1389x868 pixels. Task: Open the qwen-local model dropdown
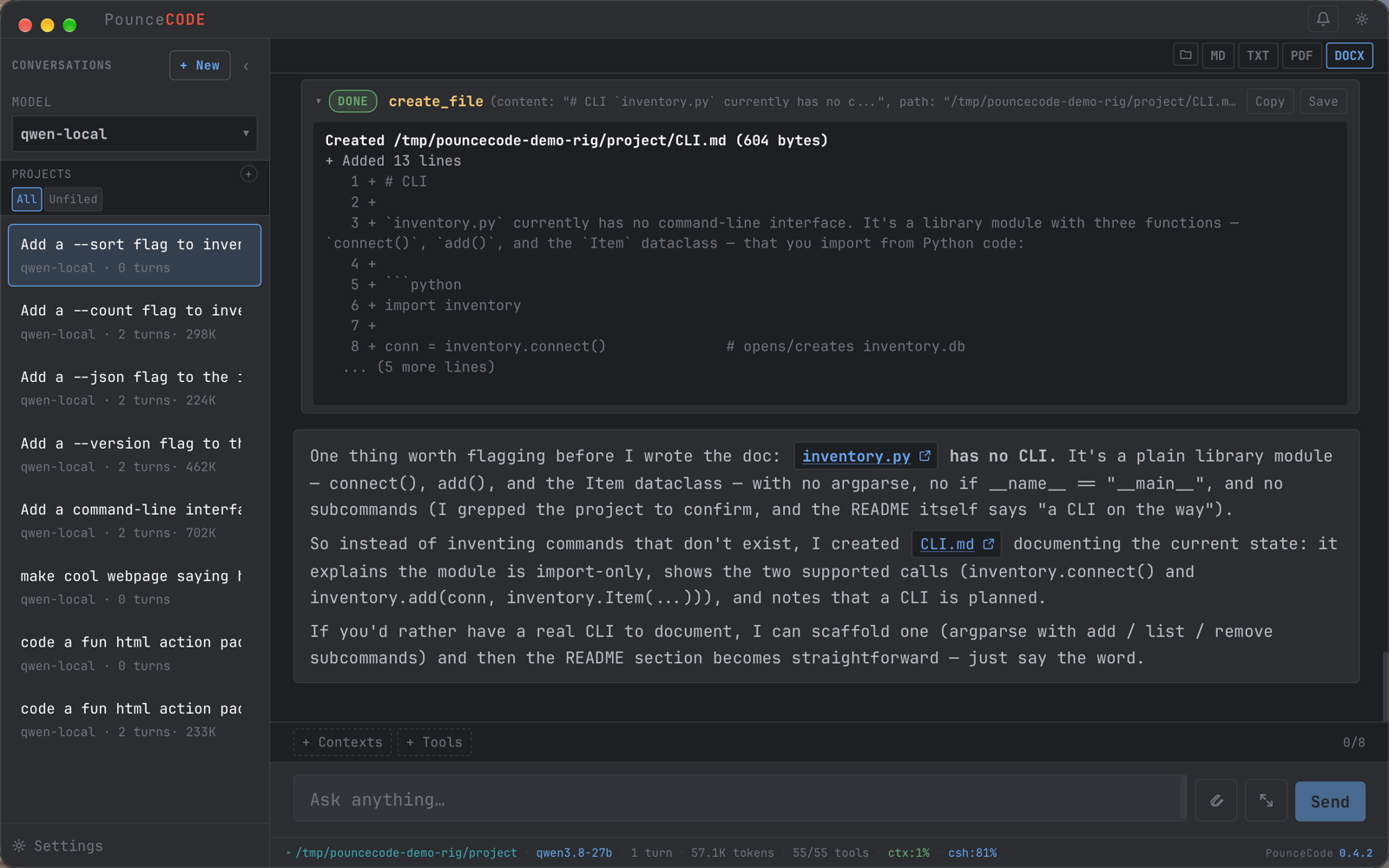tap(135, 134)
